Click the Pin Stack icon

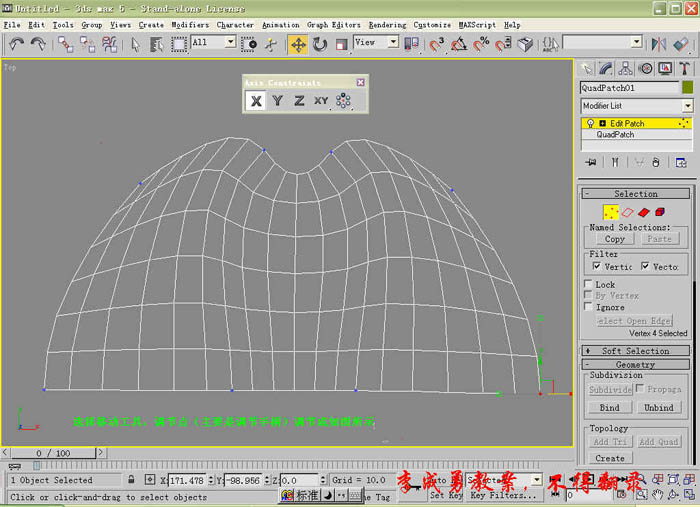[591, 162]
